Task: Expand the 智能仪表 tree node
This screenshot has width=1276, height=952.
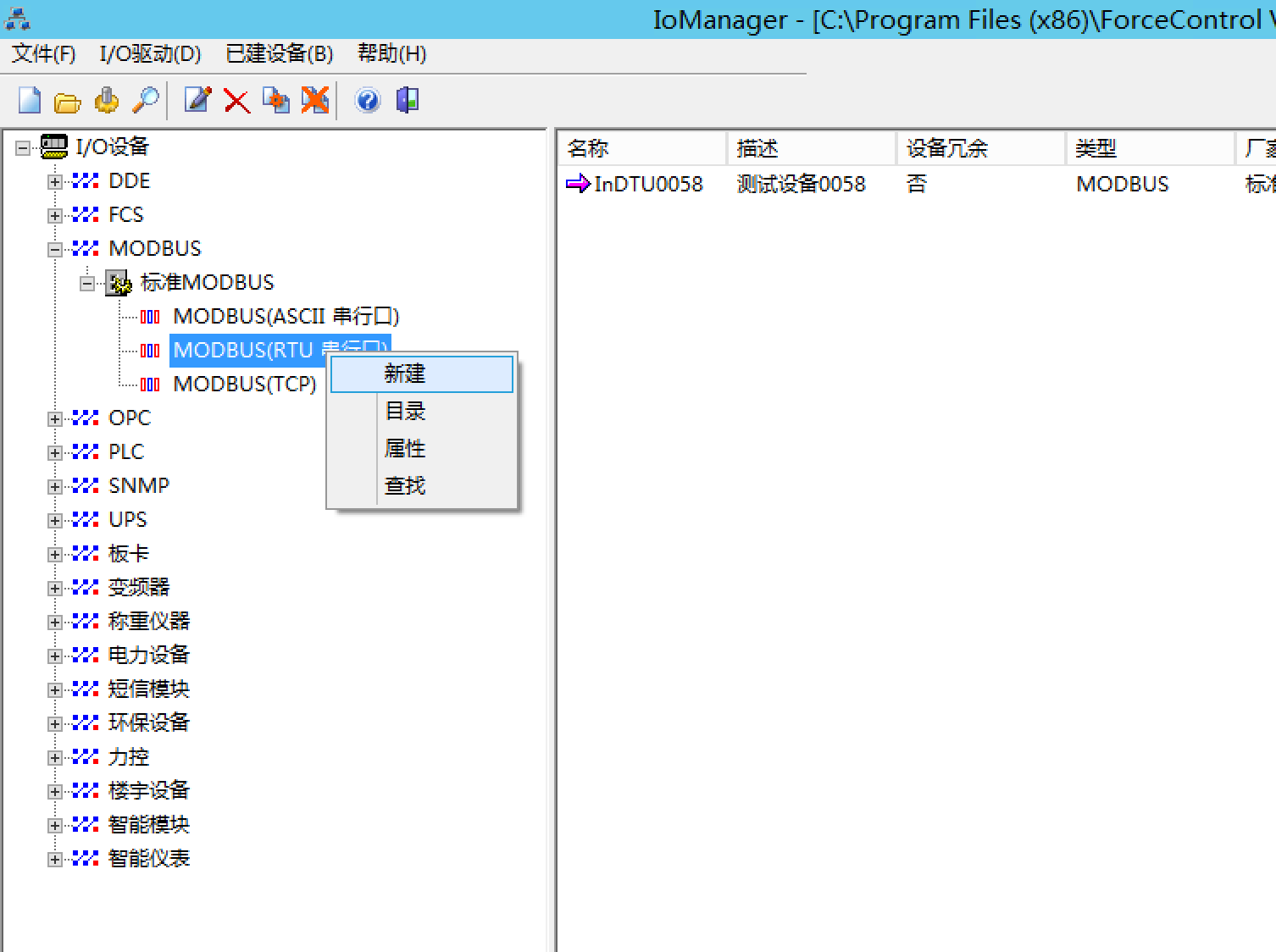Action: pyautogui.click(x=55, y=859)
